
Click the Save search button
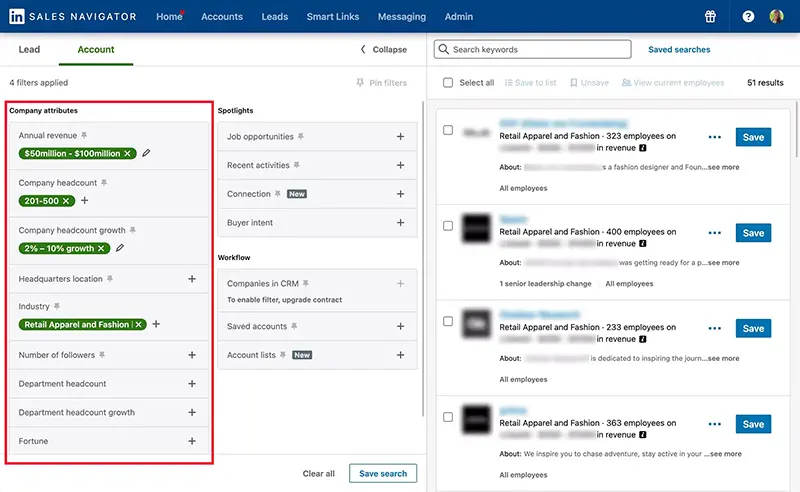[x=383, y=473]
